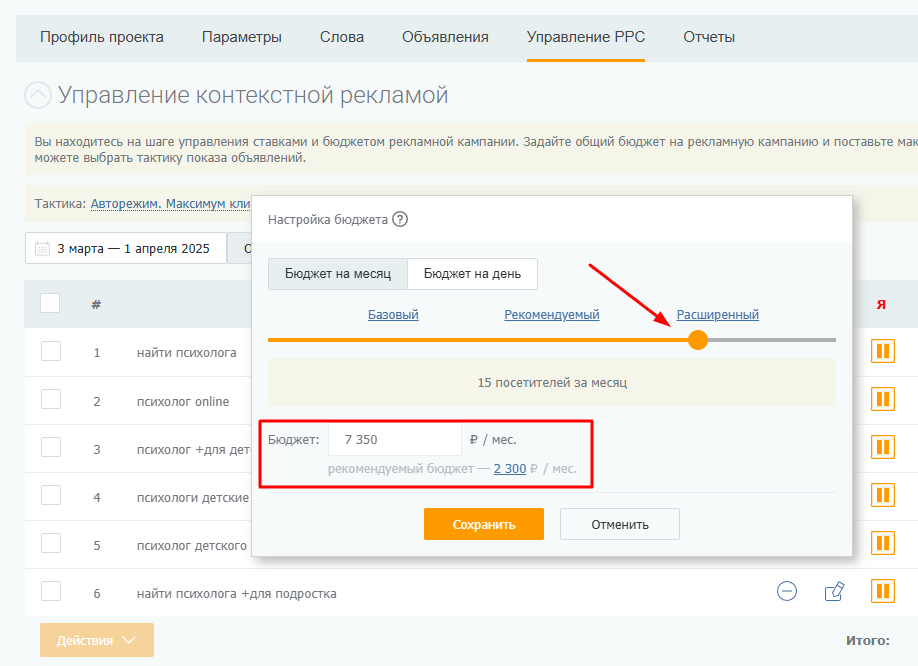Click the budget input field showing 7 350
Viewport: 918px width, 666px height.
coord(395,440)
